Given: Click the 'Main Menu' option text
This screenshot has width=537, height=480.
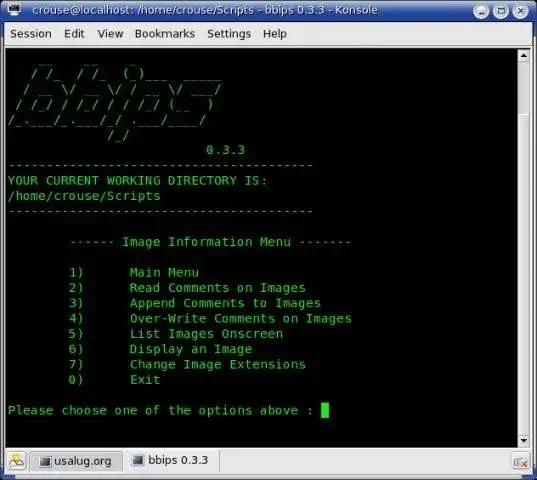Looking at the screenshot, I should click(x=164, y=273).
